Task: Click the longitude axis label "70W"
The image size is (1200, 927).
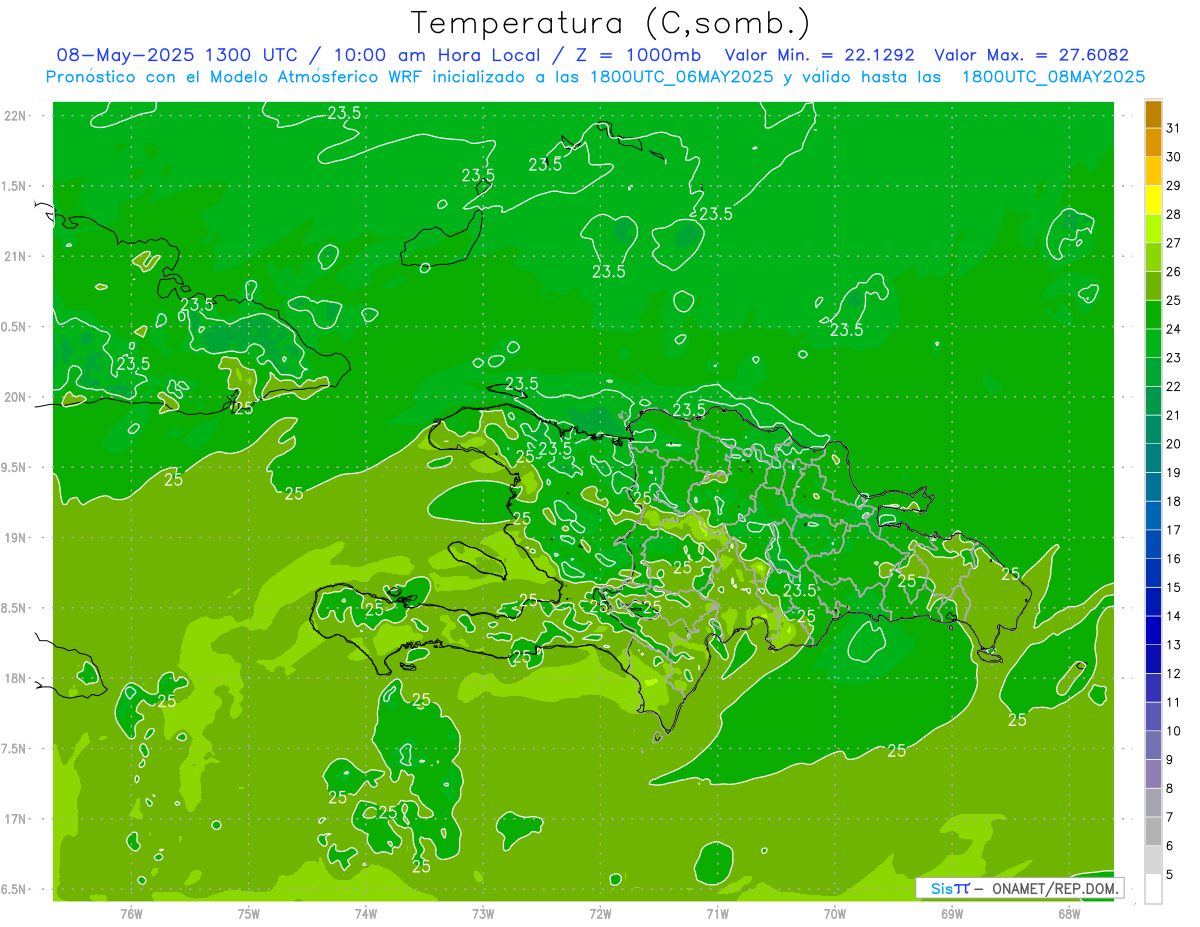Action: [x=834, y=913]
